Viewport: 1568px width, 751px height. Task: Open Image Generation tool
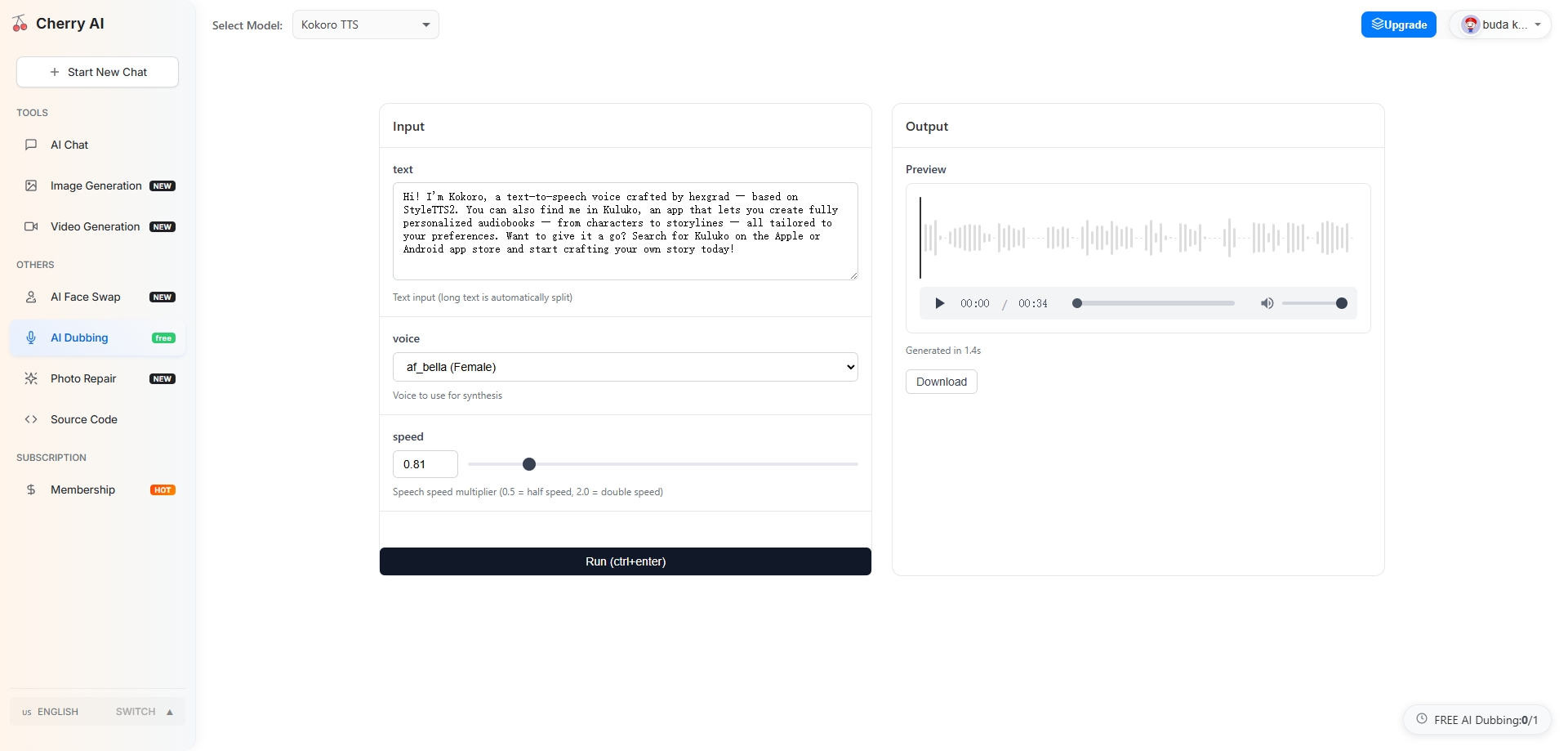tap(97, 186)
